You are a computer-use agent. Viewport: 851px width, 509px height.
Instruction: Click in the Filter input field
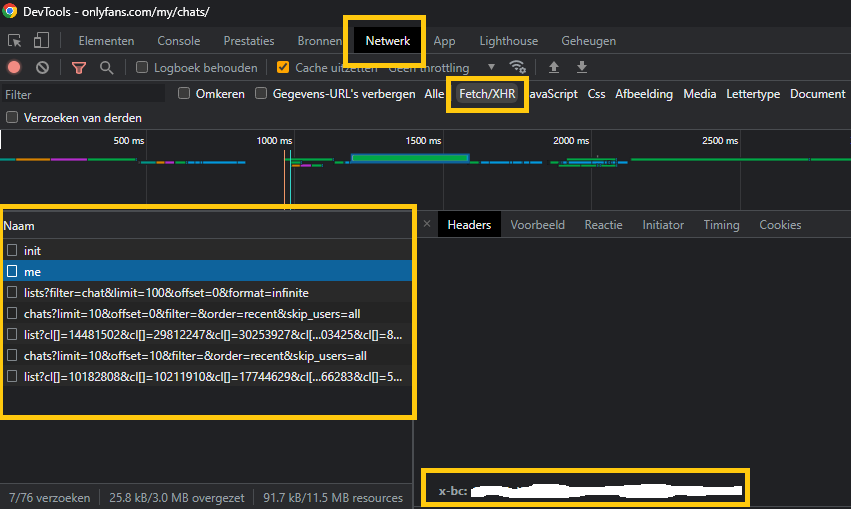point(80,94)
